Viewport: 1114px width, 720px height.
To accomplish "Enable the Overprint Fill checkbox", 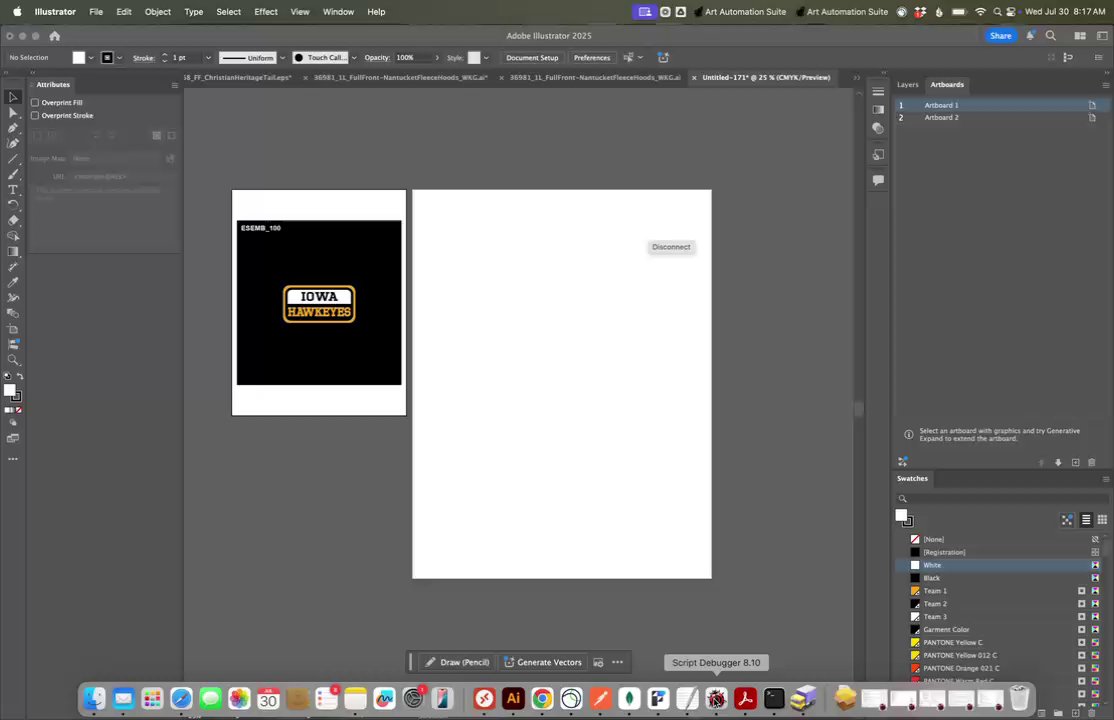I will [x=35, y=103].
